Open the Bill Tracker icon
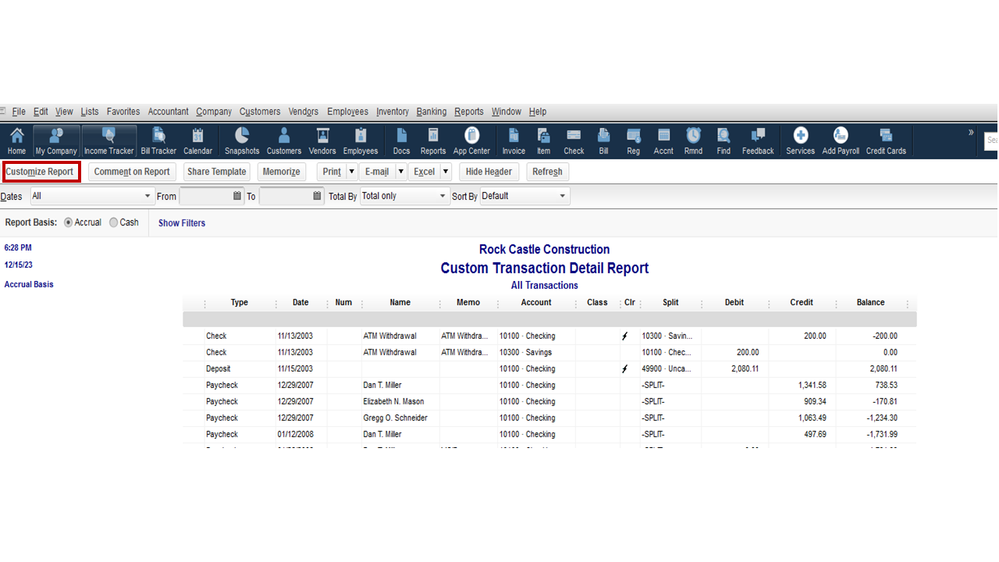This screenshot has height=562, width=999. click(158, 141)
